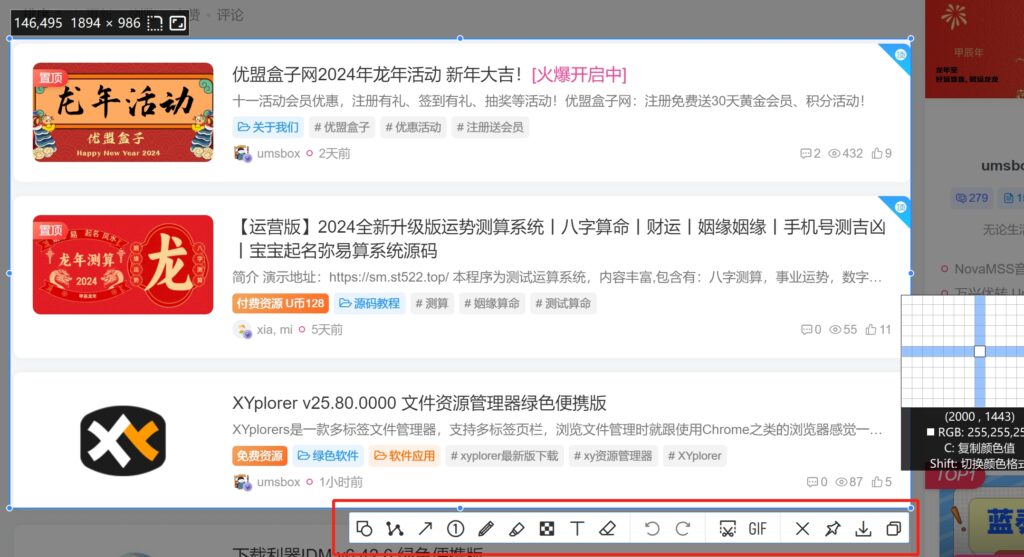
Task: Click the 11 likes thumbs-up icon
Action: coord(871,330)
